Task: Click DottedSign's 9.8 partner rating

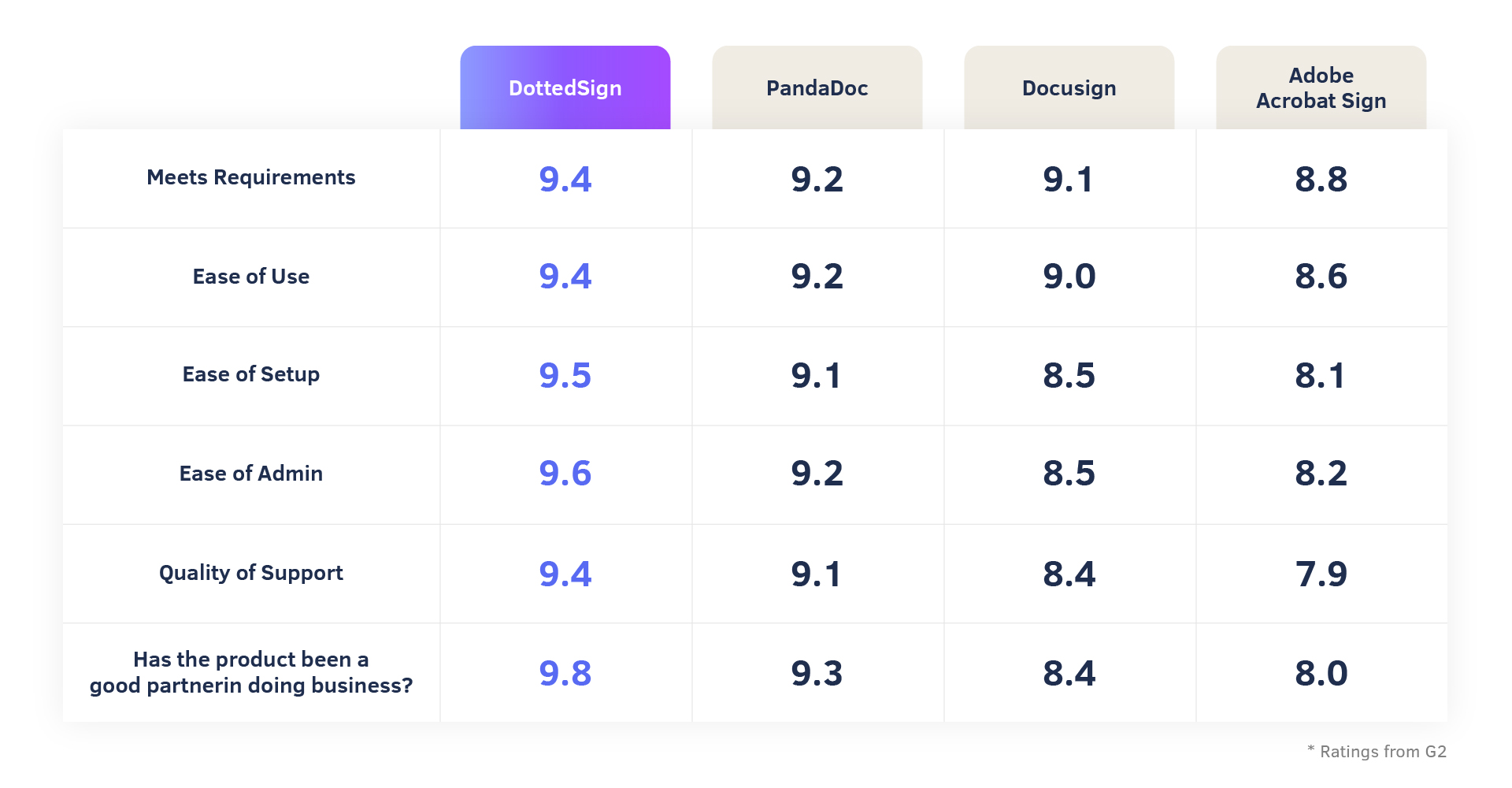Action: [x=565, y=673]
